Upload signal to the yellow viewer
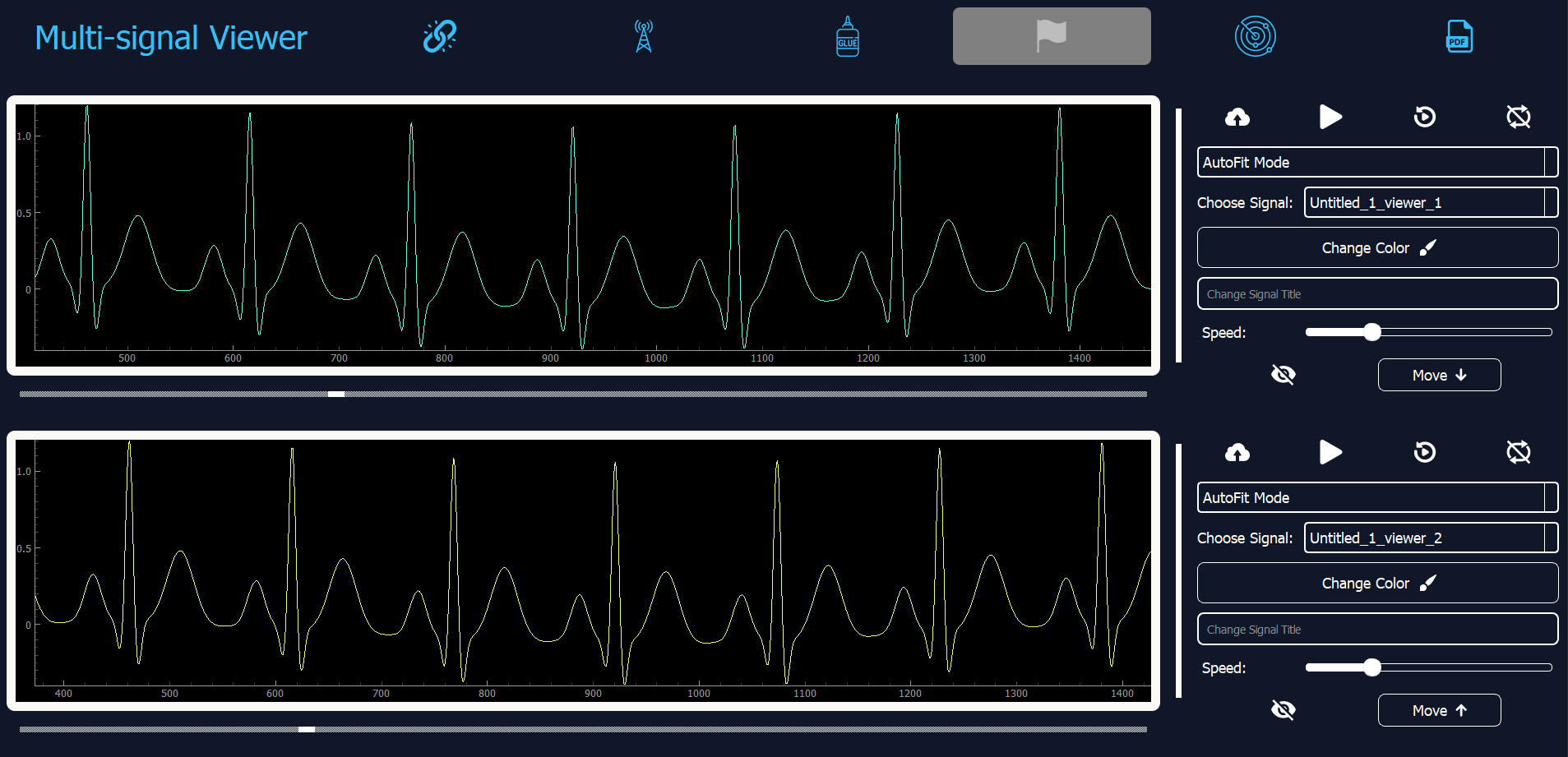The image size is (1568, 757). coord(1237,452)
